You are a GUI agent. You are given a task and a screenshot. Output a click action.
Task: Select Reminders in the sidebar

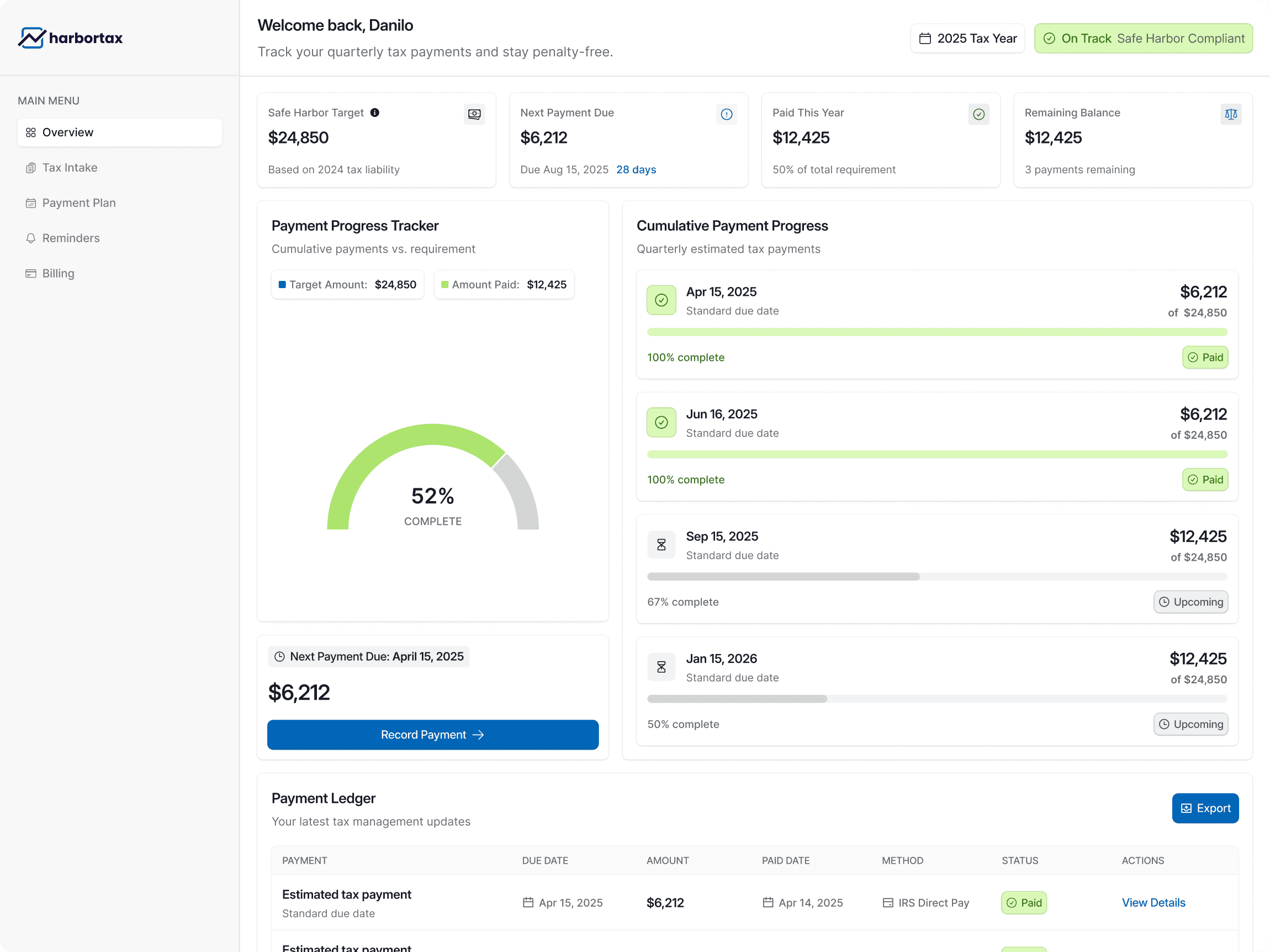click(71, 238)
